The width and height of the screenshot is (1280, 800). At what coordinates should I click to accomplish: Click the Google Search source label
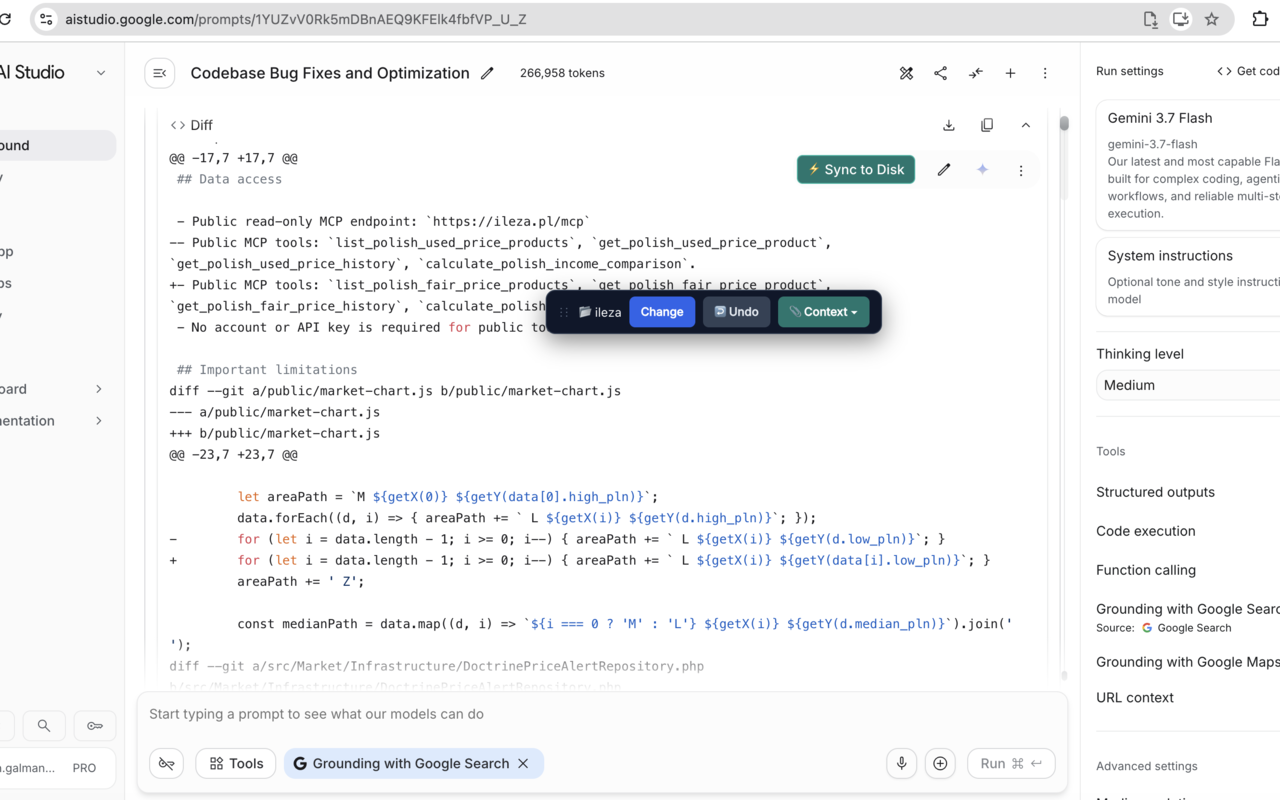coord(1186,628)
